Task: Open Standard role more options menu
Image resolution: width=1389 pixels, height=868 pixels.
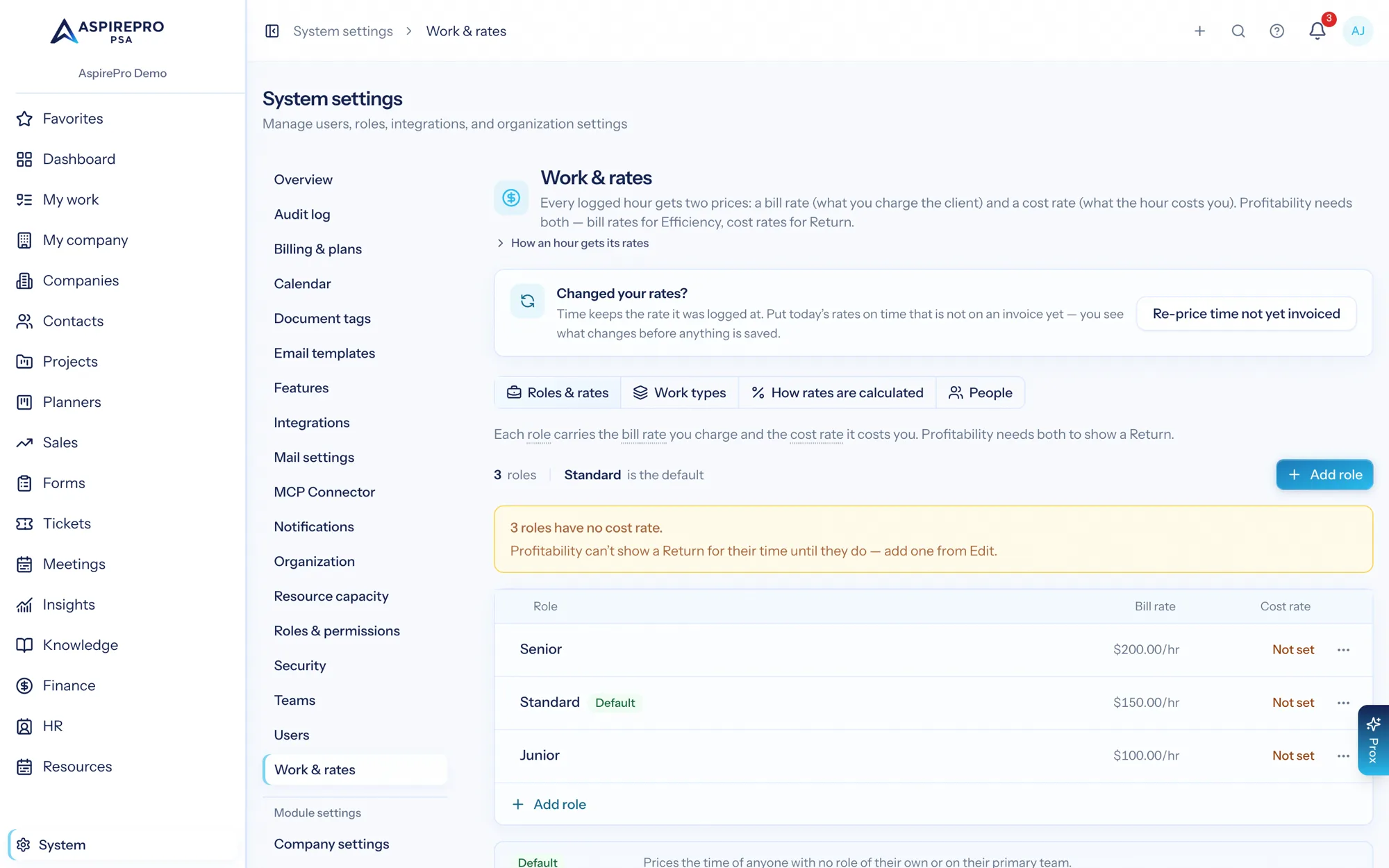Action: [x=1343, y=703]
